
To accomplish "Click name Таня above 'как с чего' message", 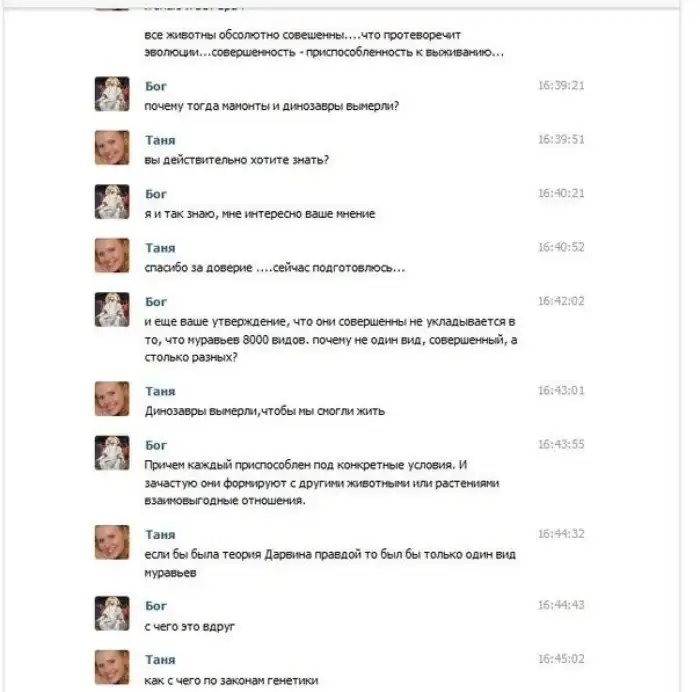I will [160, 659].
